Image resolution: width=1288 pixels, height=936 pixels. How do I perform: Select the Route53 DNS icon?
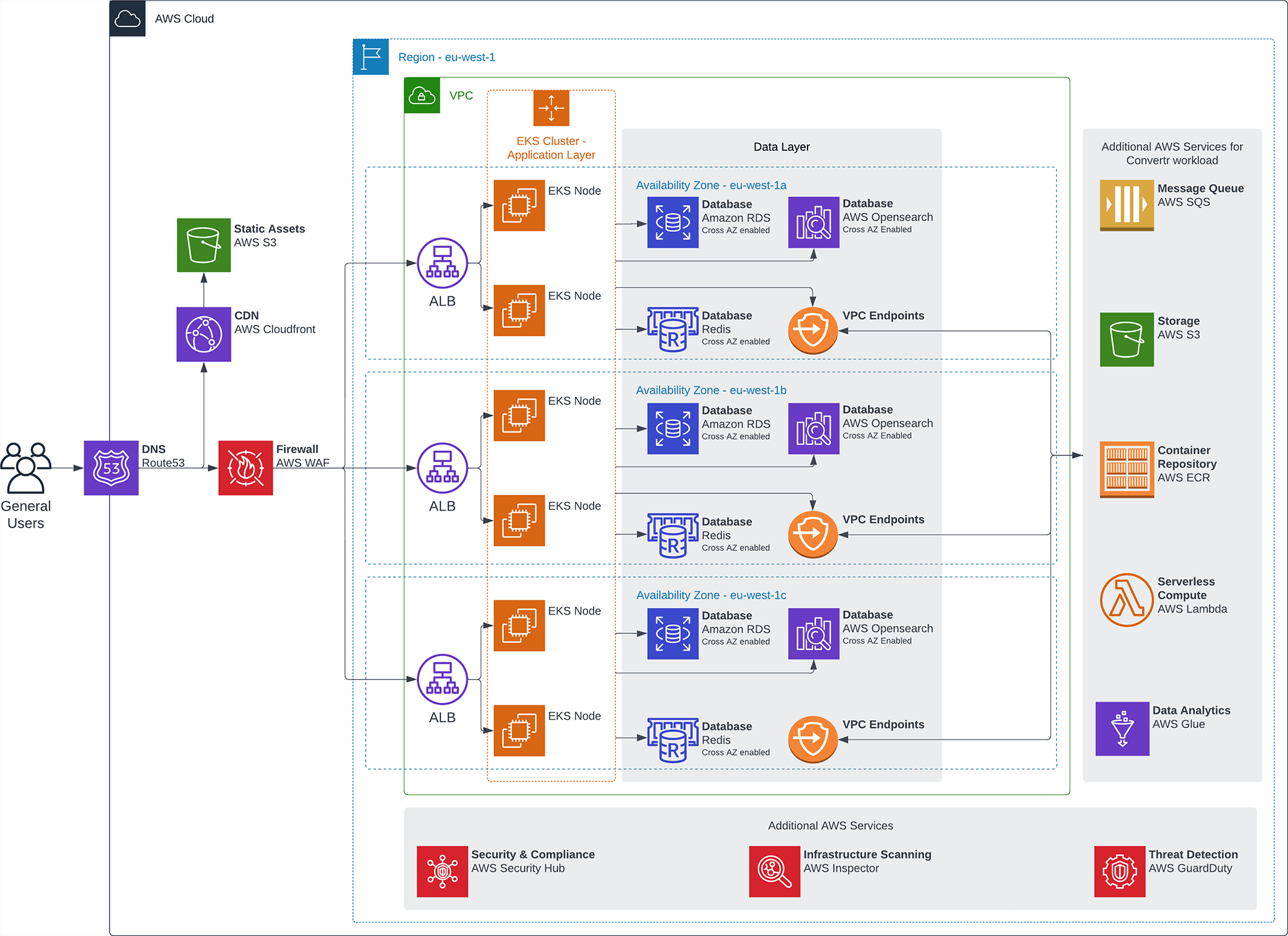(x=111, y=468)
